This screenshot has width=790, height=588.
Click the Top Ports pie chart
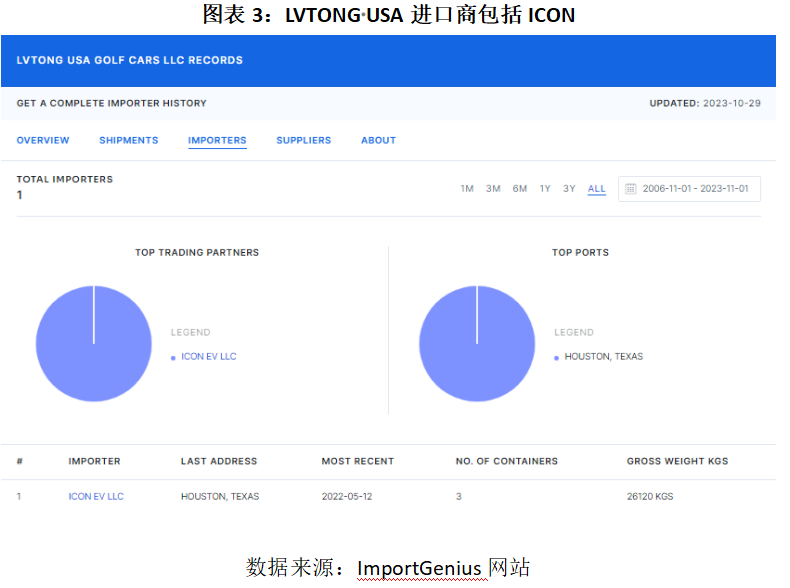click(477, 344)
